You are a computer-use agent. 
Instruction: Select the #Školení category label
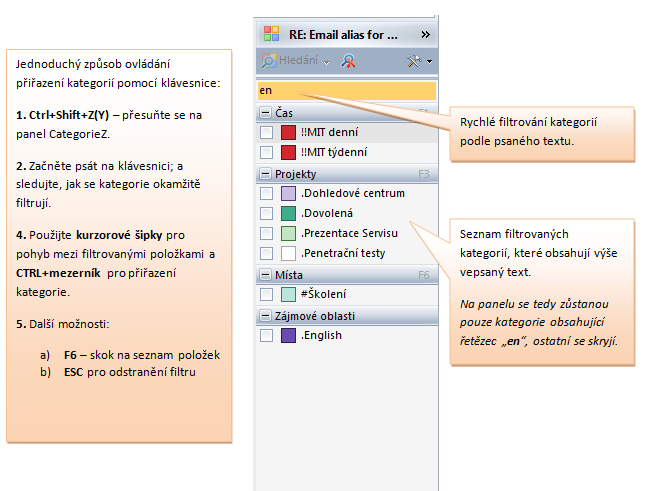tap(323, 294)
